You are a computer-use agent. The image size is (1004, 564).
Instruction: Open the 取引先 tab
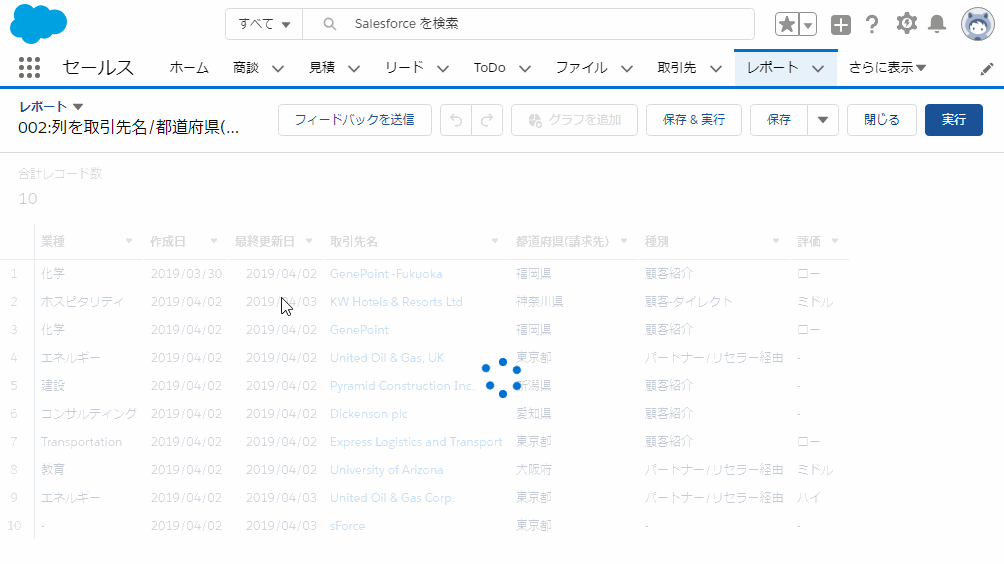click(x=677, y=67)
